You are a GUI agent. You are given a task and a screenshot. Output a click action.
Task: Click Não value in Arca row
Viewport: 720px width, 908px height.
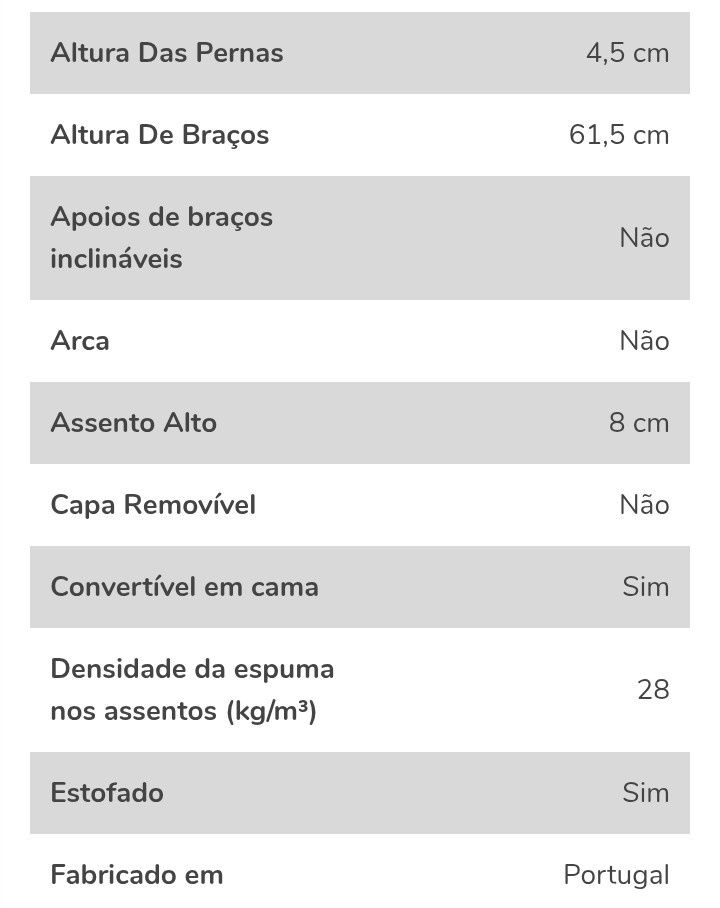644,340
